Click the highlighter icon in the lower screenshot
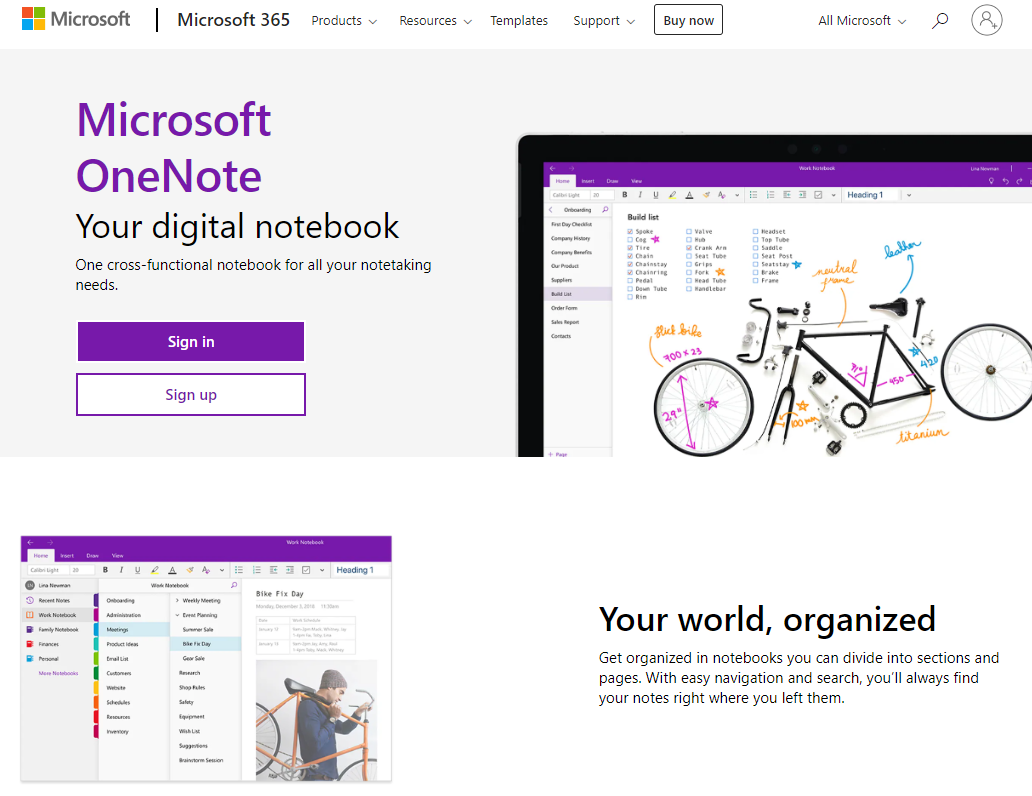Screen dimensions: 1032x796 point(155,570)
